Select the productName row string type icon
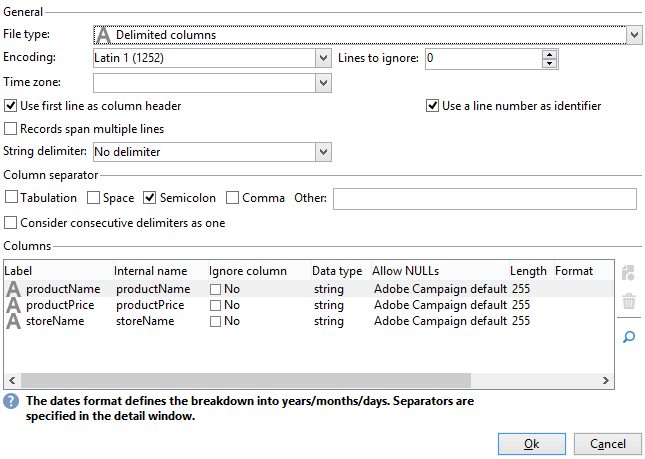The image size is (645, 459). point(13,289)
